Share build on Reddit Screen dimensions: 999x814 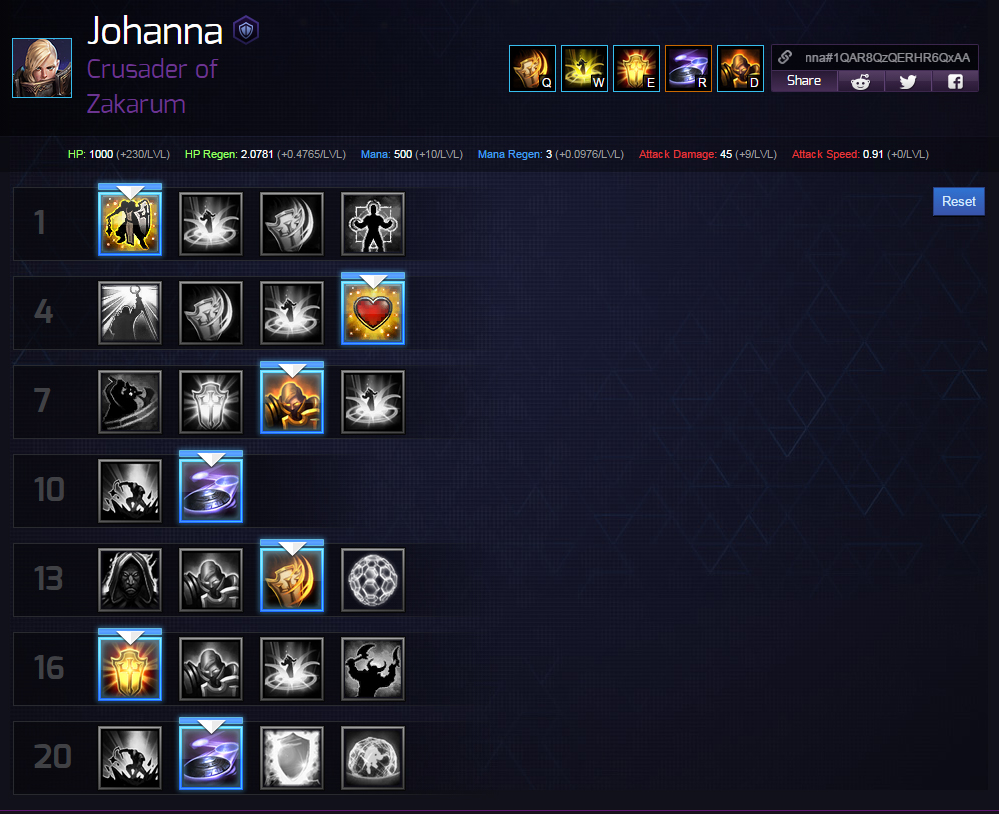[861, 82]
